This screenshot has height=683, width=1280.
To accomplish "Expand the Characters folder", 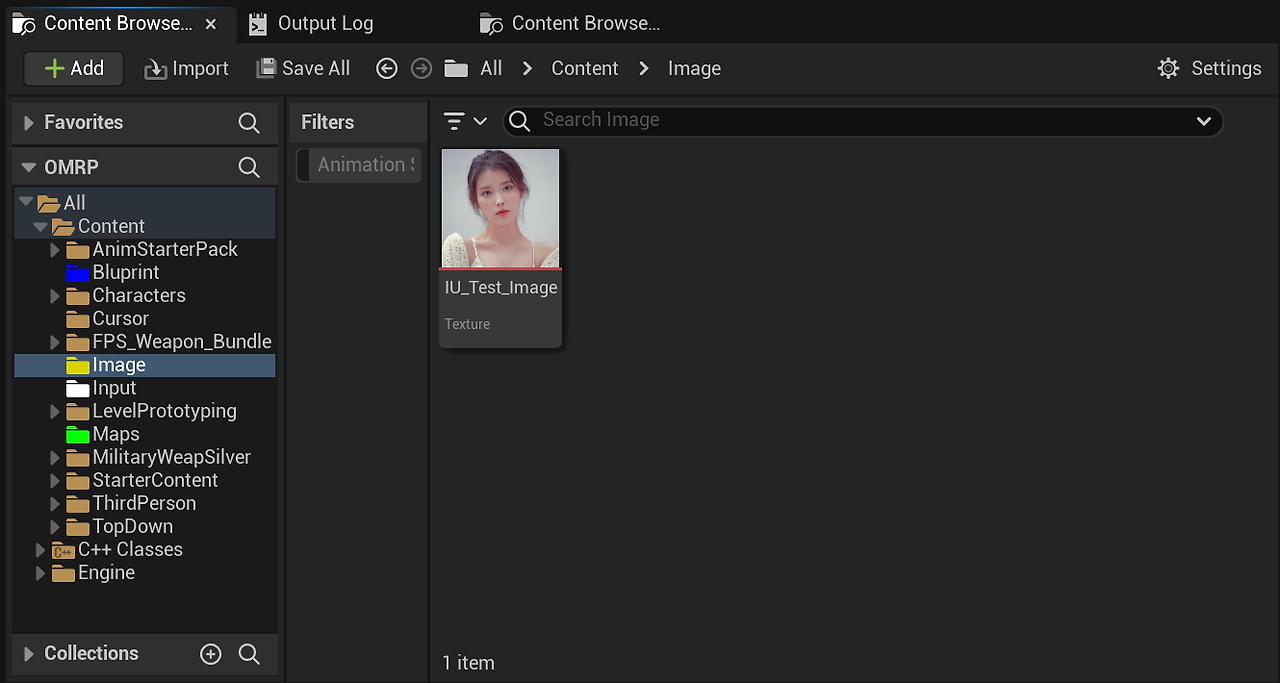I will 56,295.
